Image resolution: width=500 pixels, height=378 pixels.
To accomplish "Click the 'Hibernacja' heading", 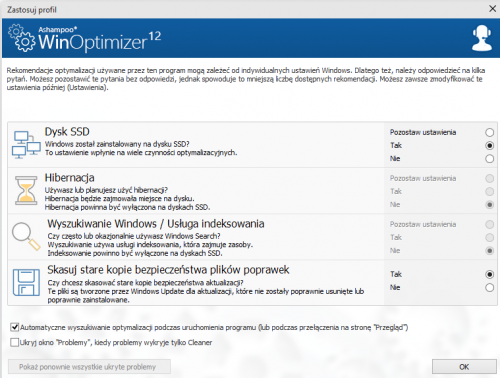I will pyautogui.click(x=69, y=178).
